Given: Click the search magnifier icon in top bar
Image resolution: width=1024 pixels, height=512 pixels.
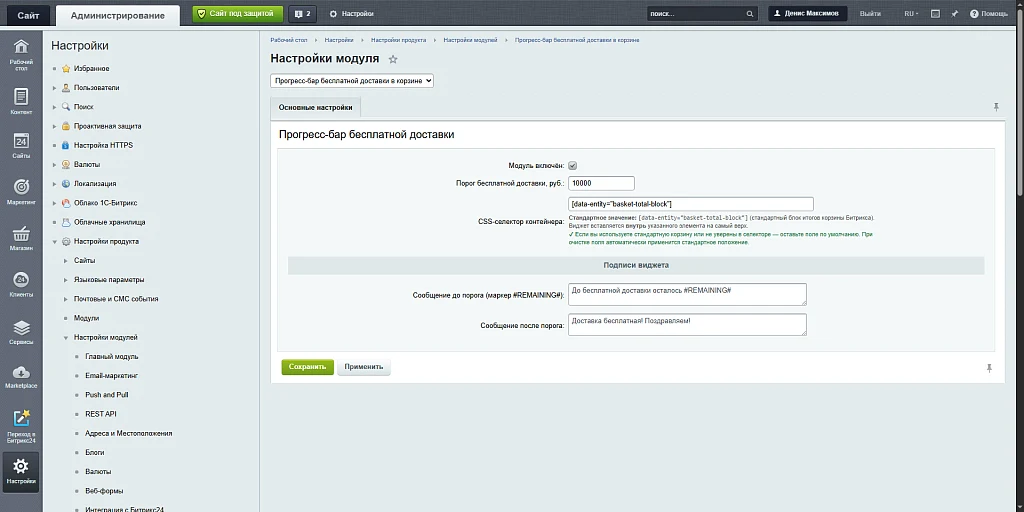Looking at the screenshot, I should (750, 14).
